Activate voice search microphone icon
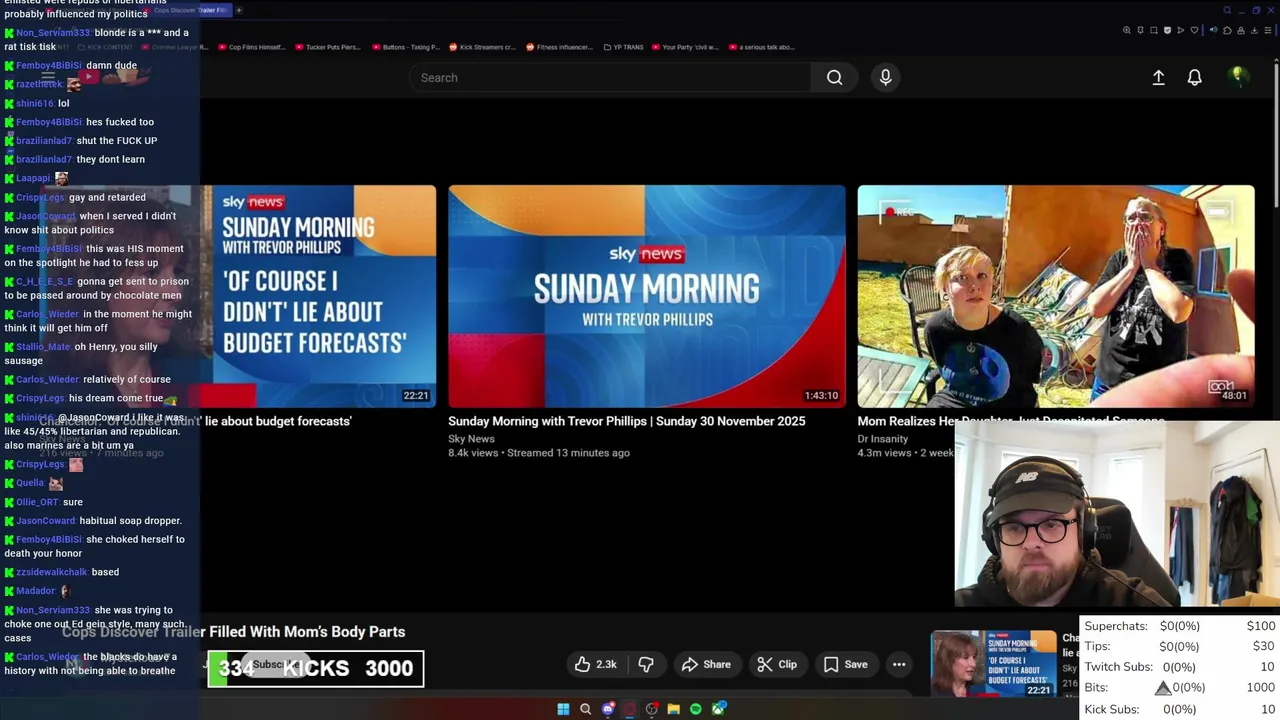 (x=885, y=77)
